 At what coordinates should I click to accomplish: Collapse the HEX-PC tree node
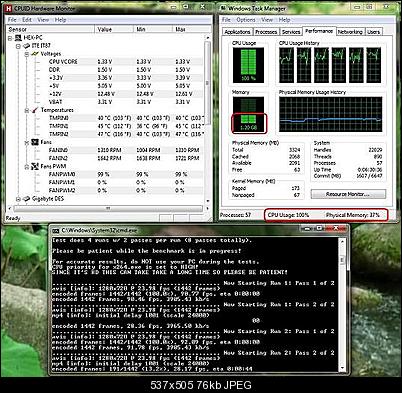tap(11, 38)
